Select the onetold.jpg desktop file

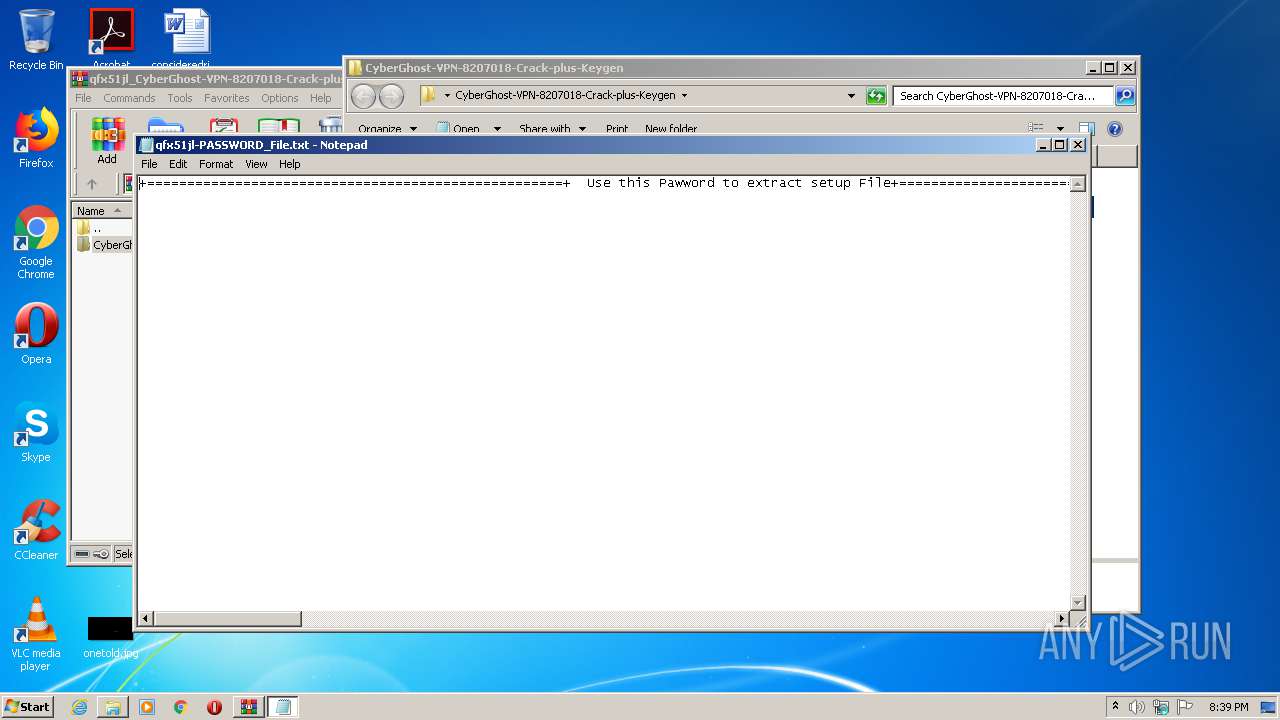point(110,637)
